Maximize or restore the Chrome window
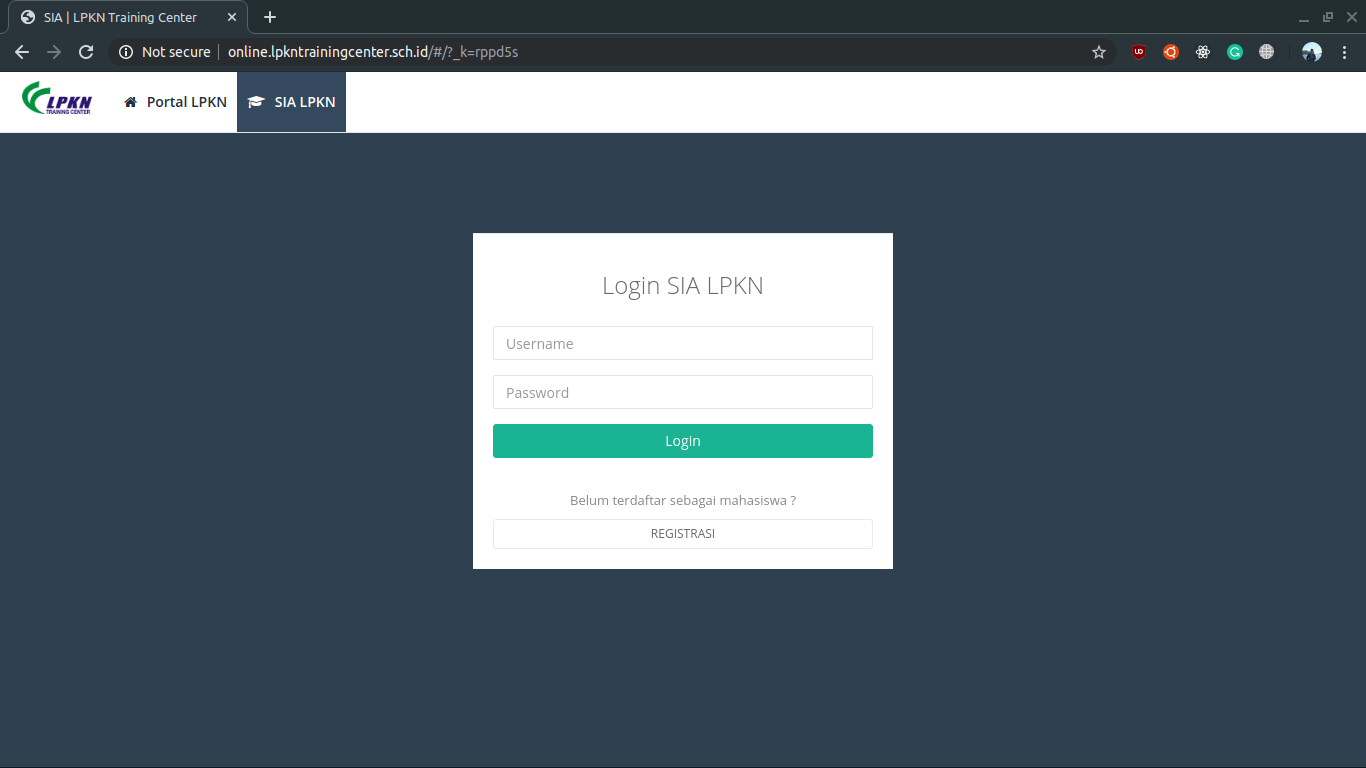Viewport: 1366px width, 768px height. [x=1328, y=17]
